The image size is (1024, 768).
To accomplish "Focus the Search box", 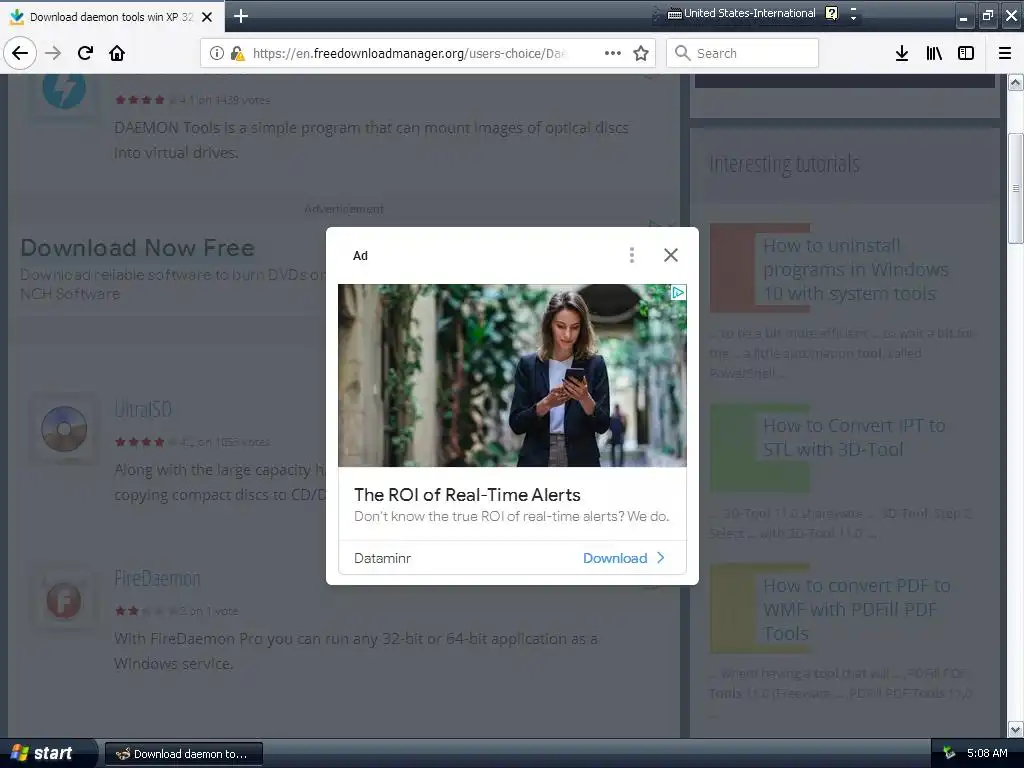I will click(743, 53).
